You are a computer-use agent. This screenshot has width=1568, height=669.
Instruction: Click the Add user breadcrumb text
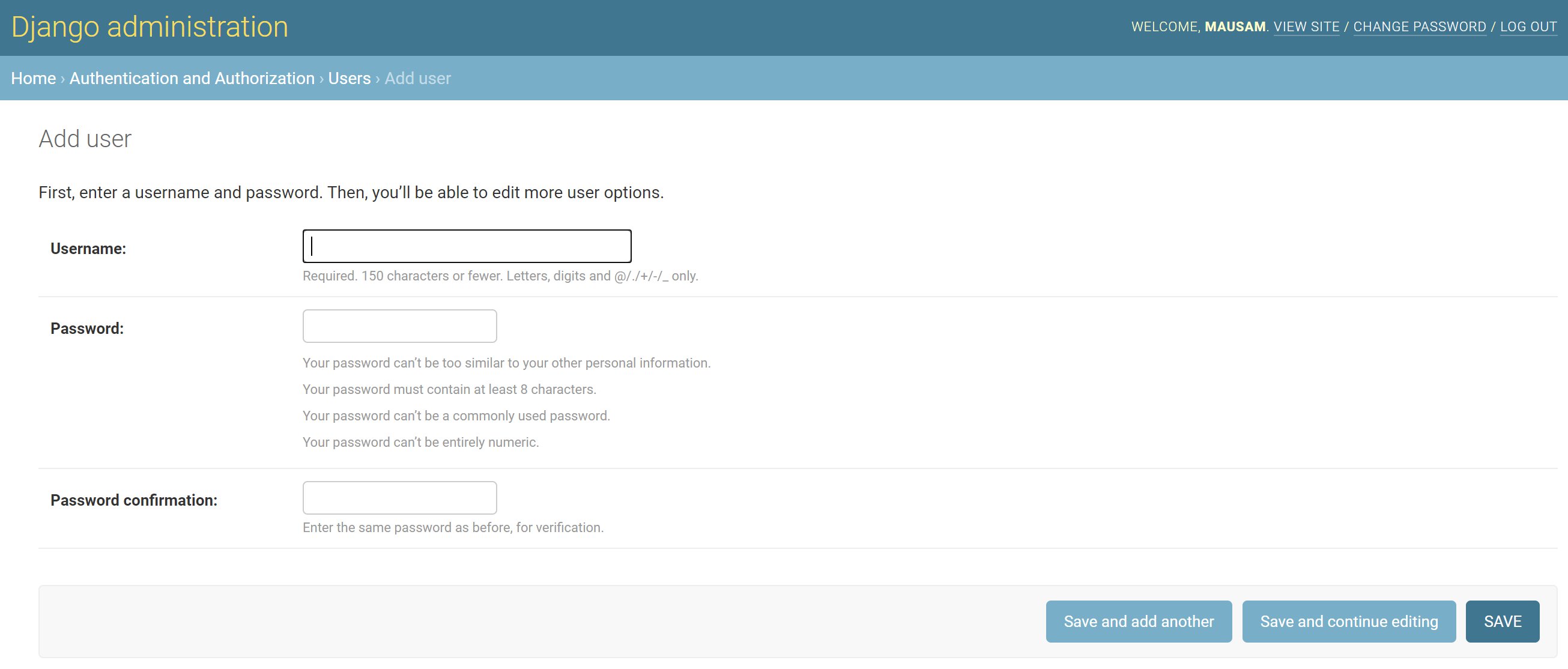[x=417, y=79]
